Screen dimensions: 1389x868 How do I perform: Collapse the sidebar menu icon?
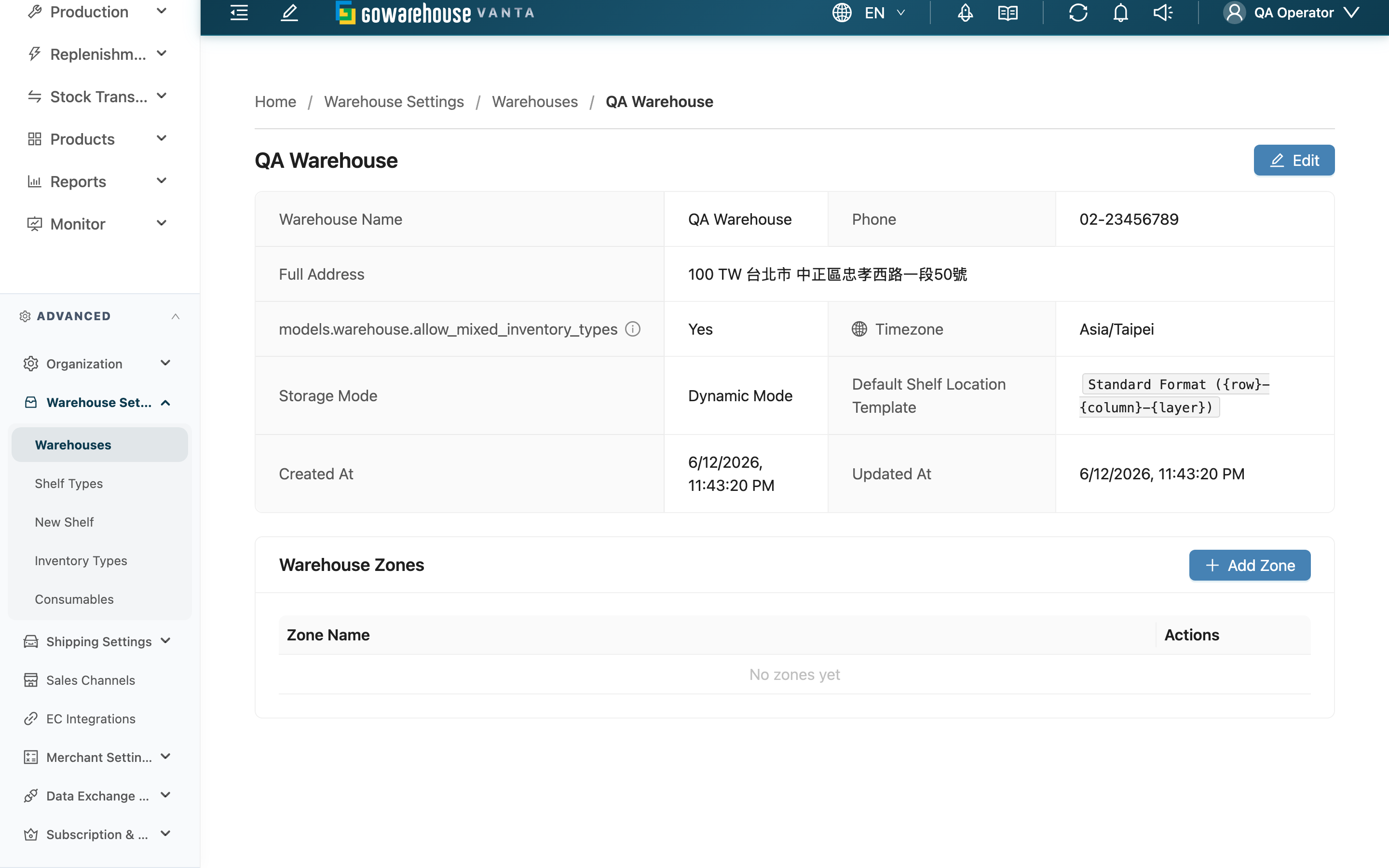tap(239, 13)
